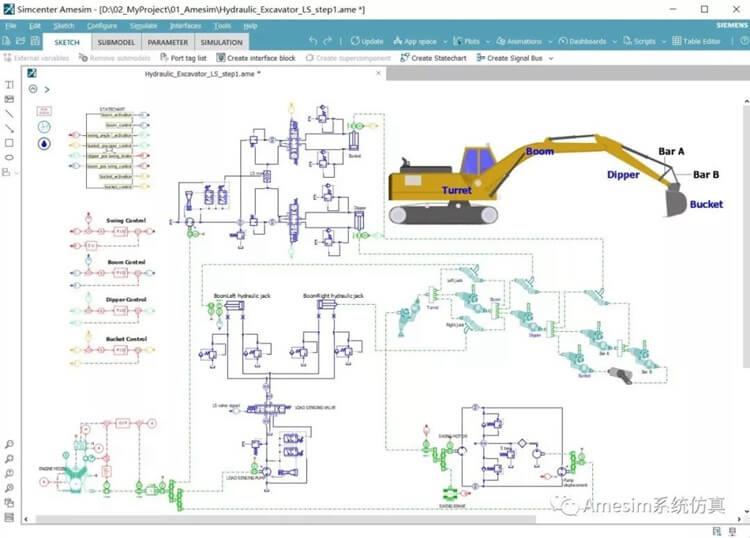Select the arrow line drawing tool

pyautogui.click(x=9, y=128)
